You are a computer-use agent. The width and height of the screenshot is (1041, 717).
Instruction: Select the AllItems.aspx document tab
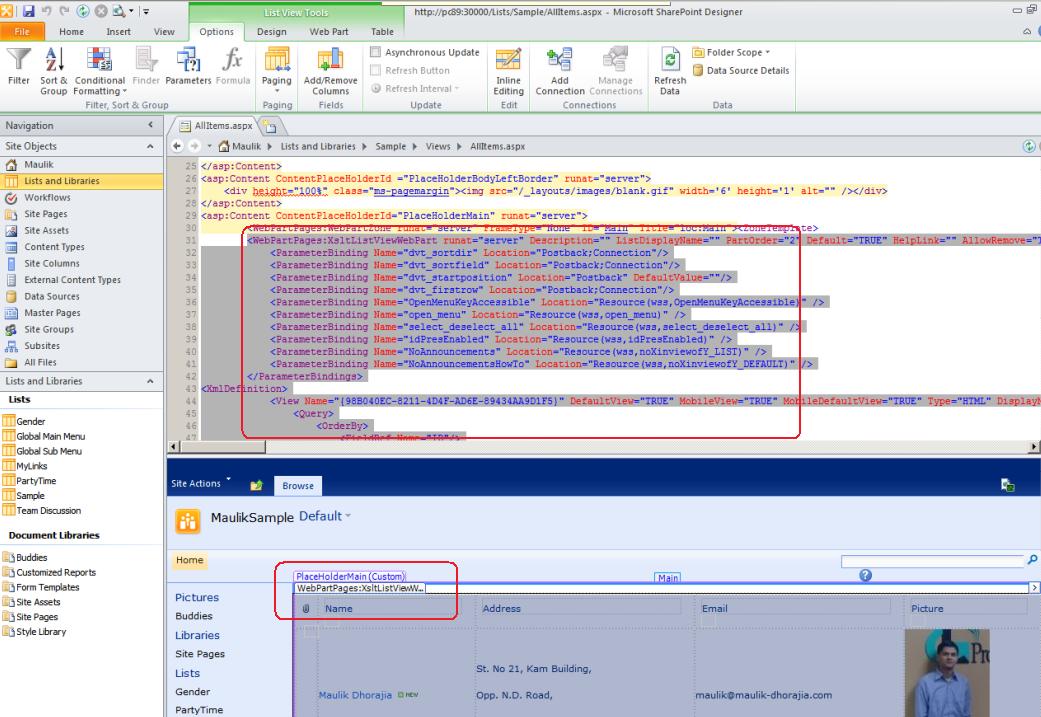[216, 125]
